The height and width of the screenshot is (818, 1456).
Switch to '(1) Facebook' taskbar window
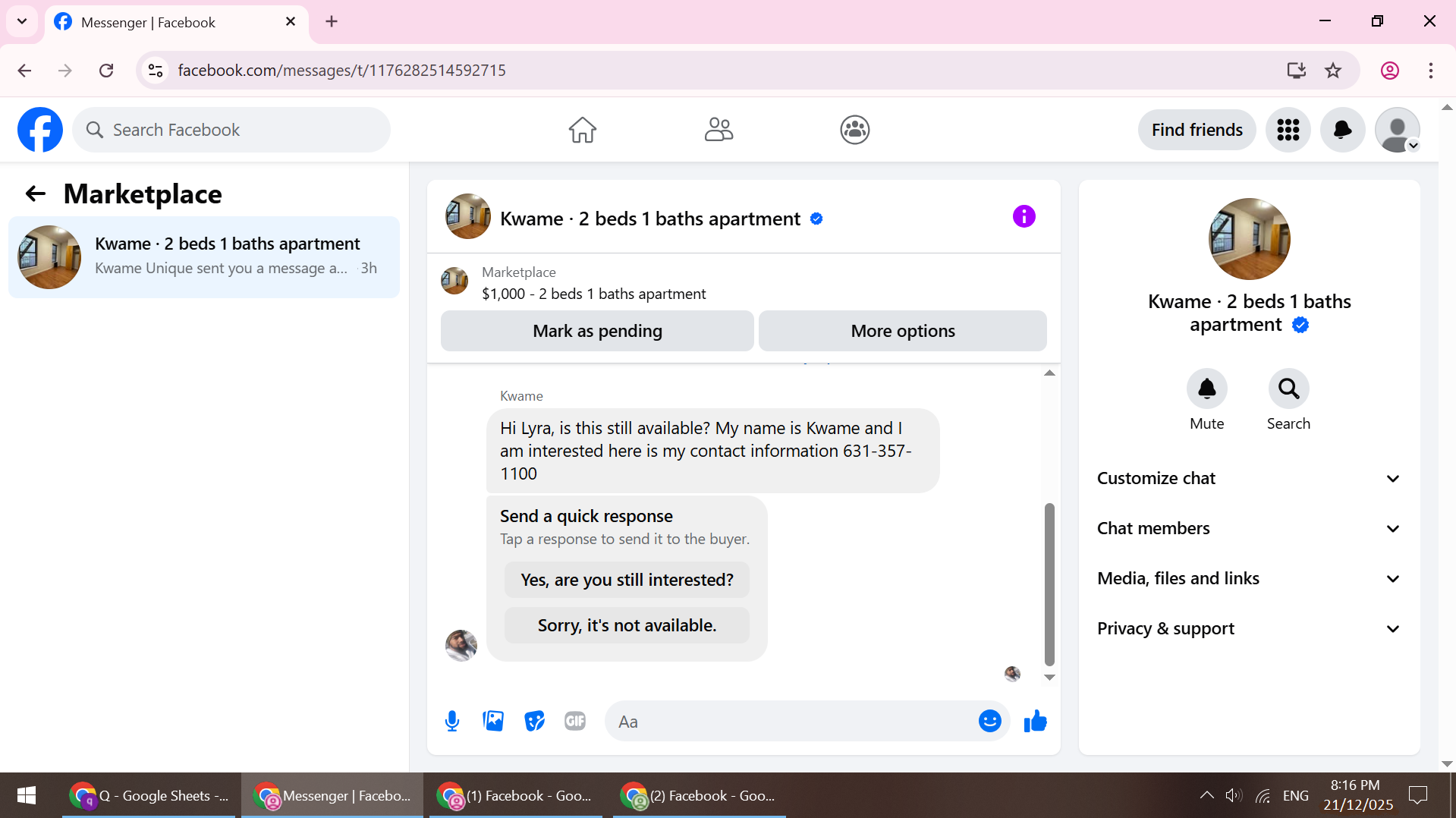click(x=516, y=795)
